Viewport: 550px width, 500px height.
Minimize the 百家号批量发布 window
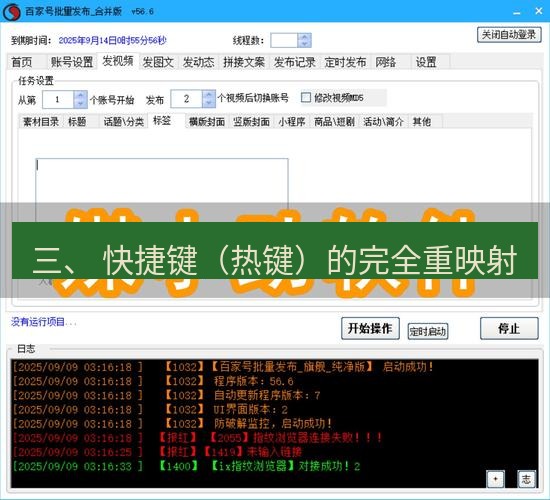(516, 12)
